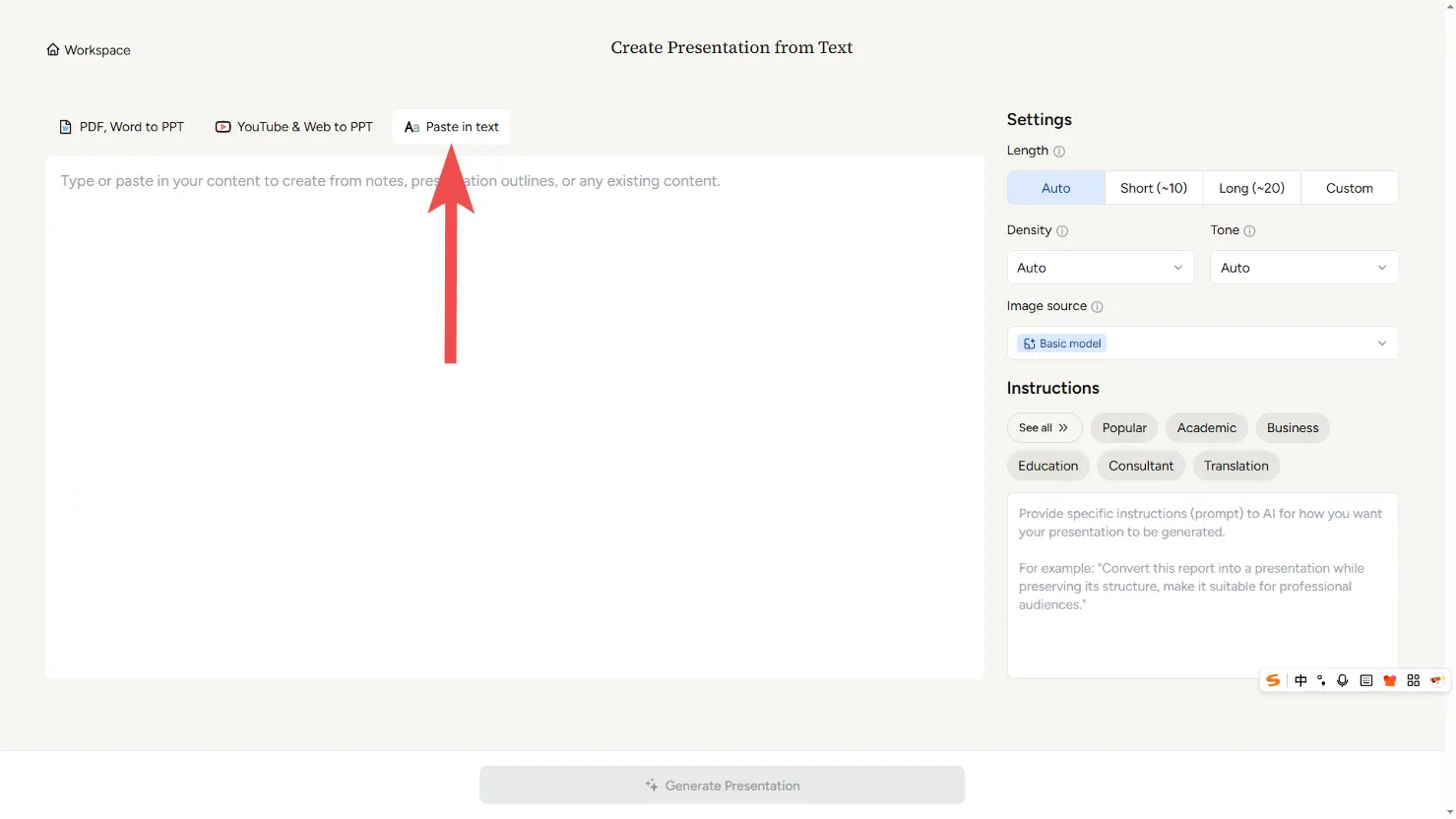Open the soft keyboard icon in IME bar
1456x819 pixels.
point(1365,680)
